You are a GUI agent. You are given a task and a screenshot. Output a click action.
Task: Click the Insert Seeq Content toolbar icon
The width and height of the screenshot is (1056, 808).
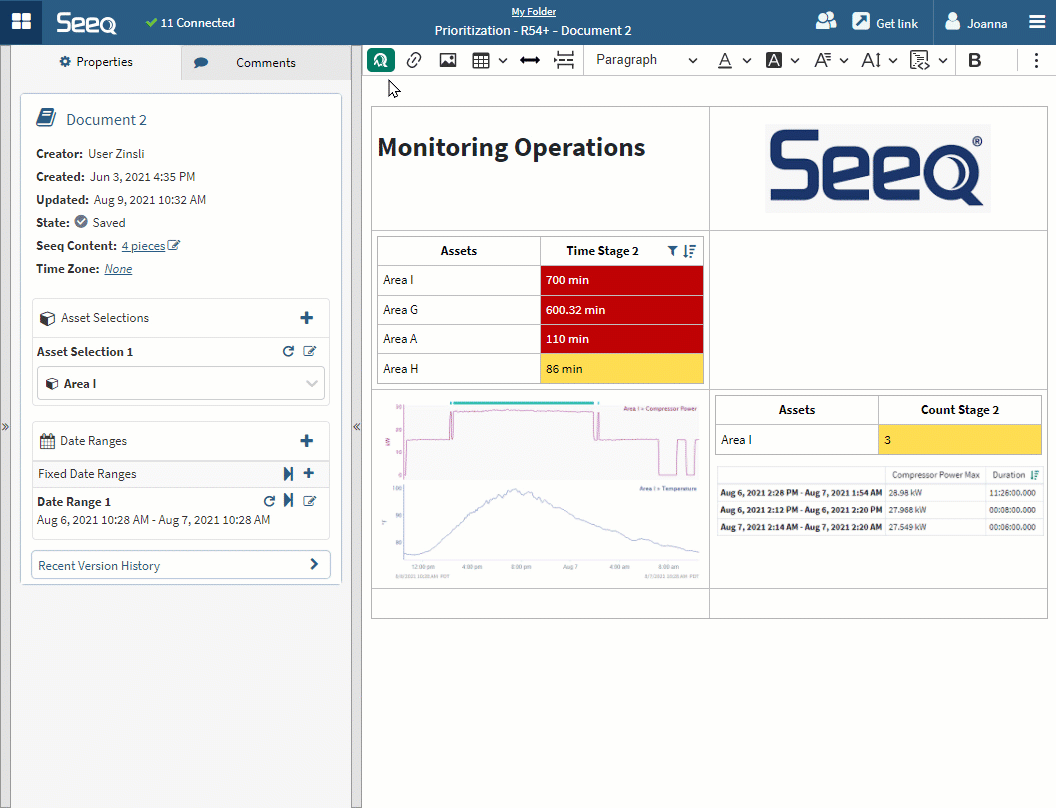point(380,60)
